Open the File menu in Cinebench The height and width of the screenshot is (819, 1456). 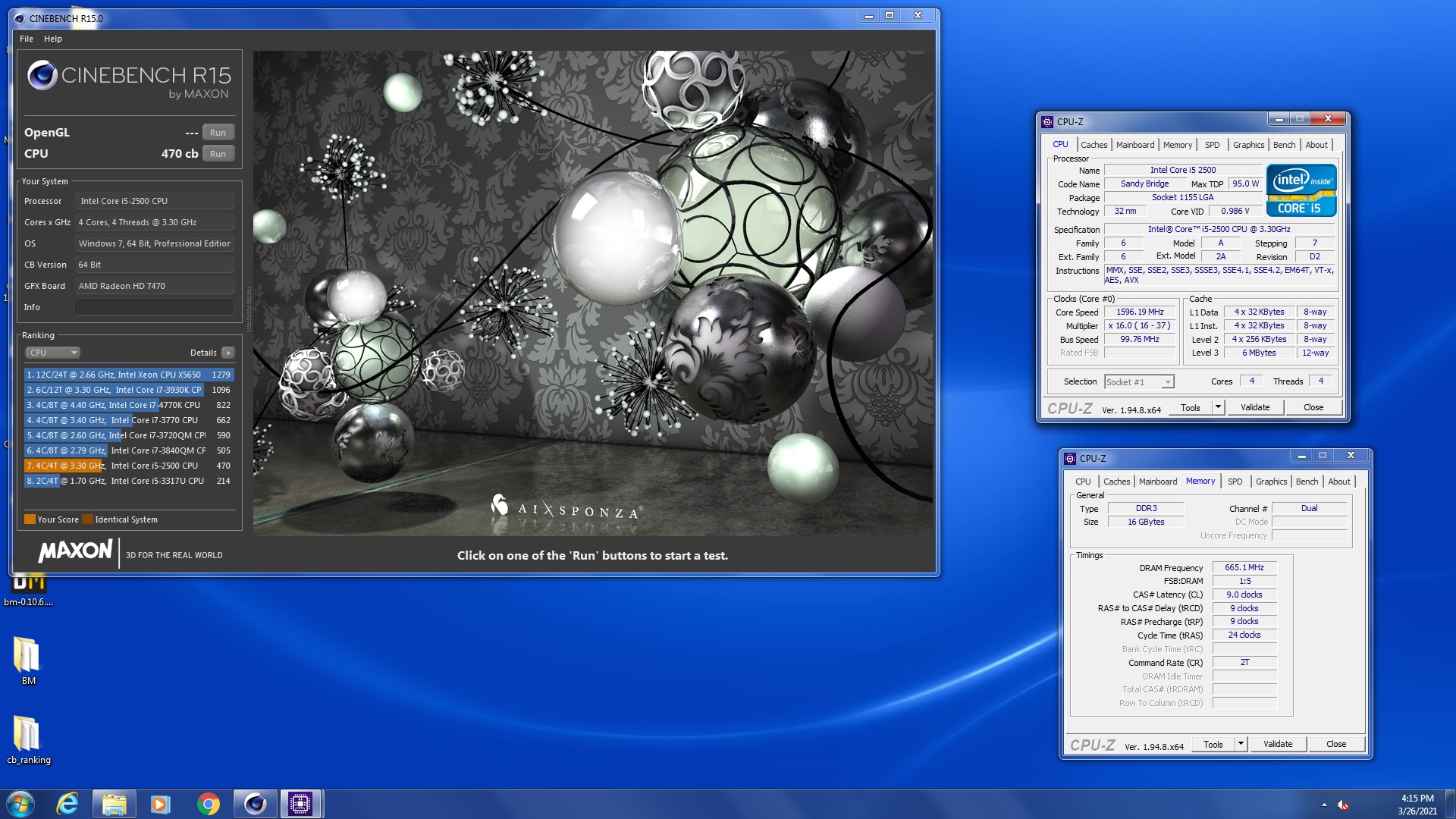click(x=27, y=39)
